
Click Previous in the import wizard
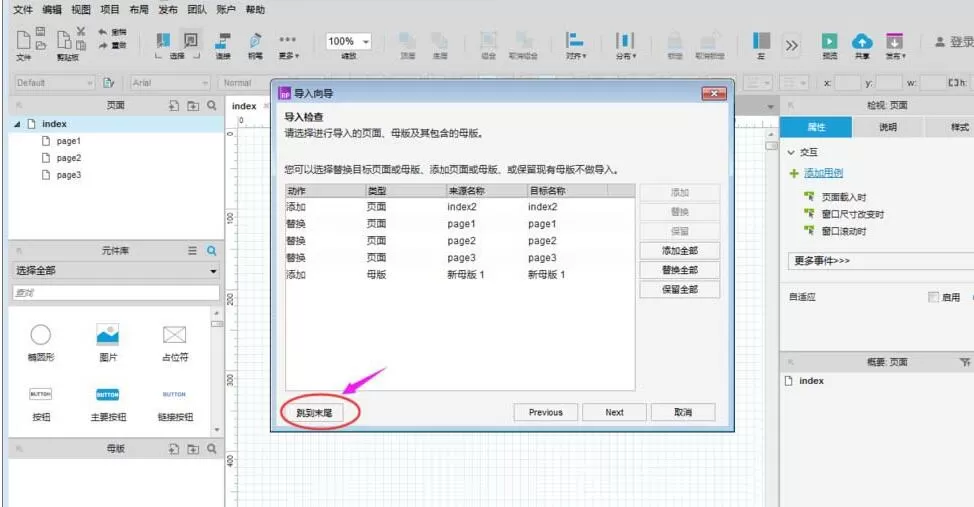(x=545, y=413)
